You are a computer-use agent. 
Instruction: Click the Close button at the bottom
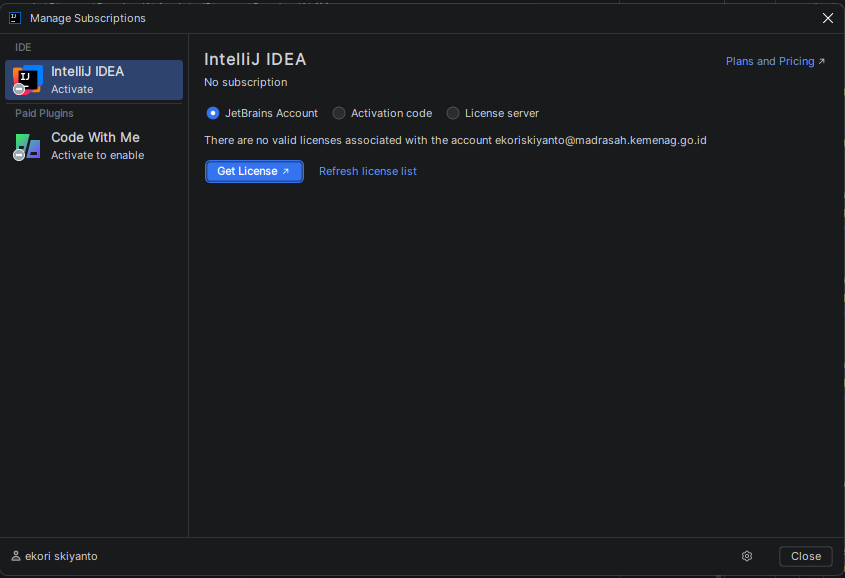[x=806, y=556]
